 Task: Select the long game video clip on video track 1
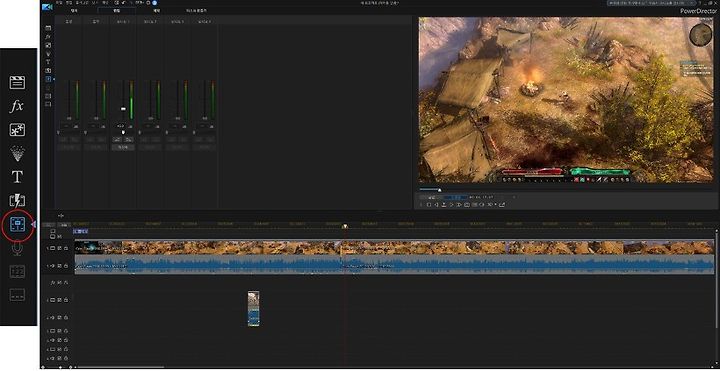pyautogui.click(x=394, y=247)
